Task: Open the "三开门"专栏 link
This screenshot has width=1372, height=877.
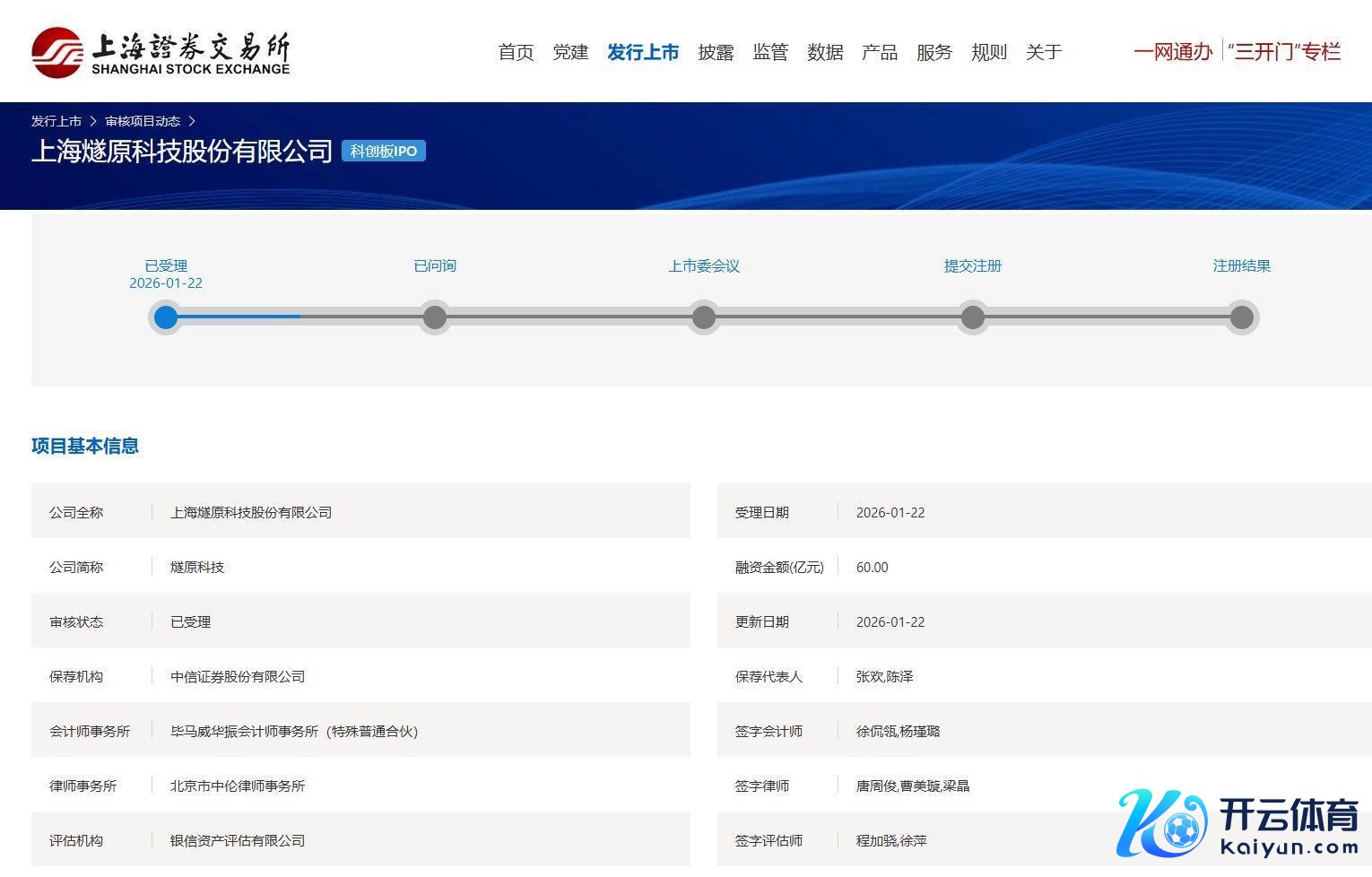Action: [x=1284, y=52]
